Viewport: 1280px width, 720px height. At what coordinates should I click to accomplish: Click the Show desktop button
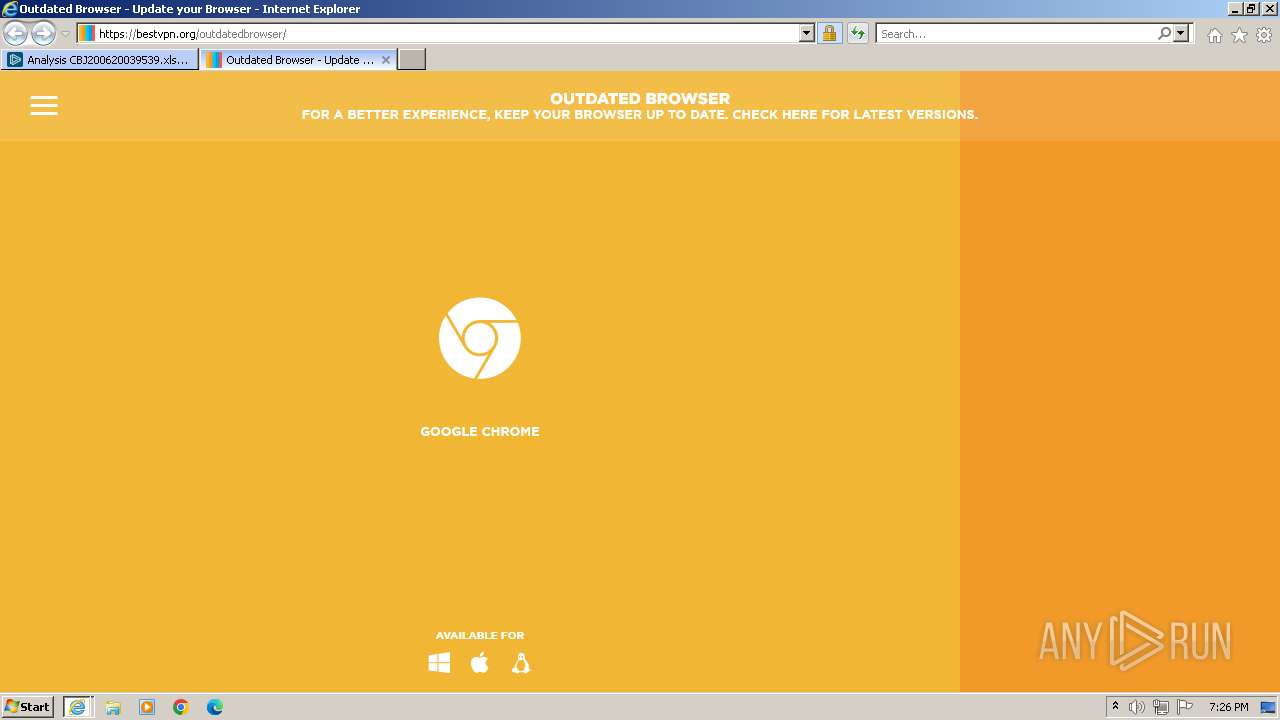(1268, 707)
